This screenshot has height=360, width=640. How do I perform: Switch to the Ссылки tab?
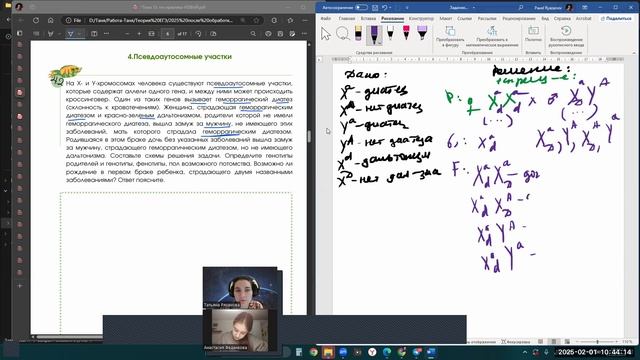tap(464, 19)
